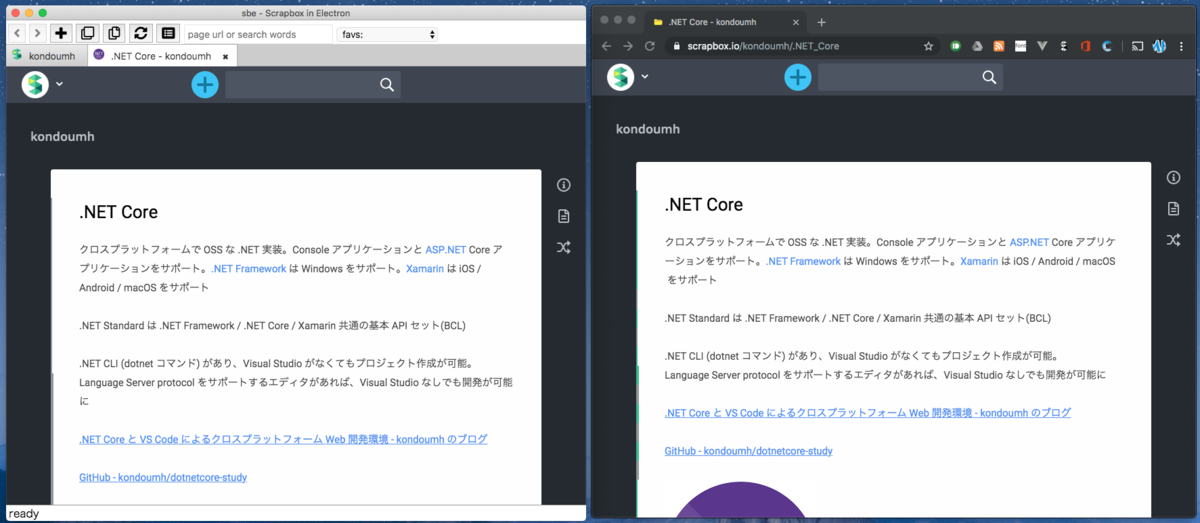
Task: Click the '.NET Core' page title in sbe window
Action: coord(118,212)
